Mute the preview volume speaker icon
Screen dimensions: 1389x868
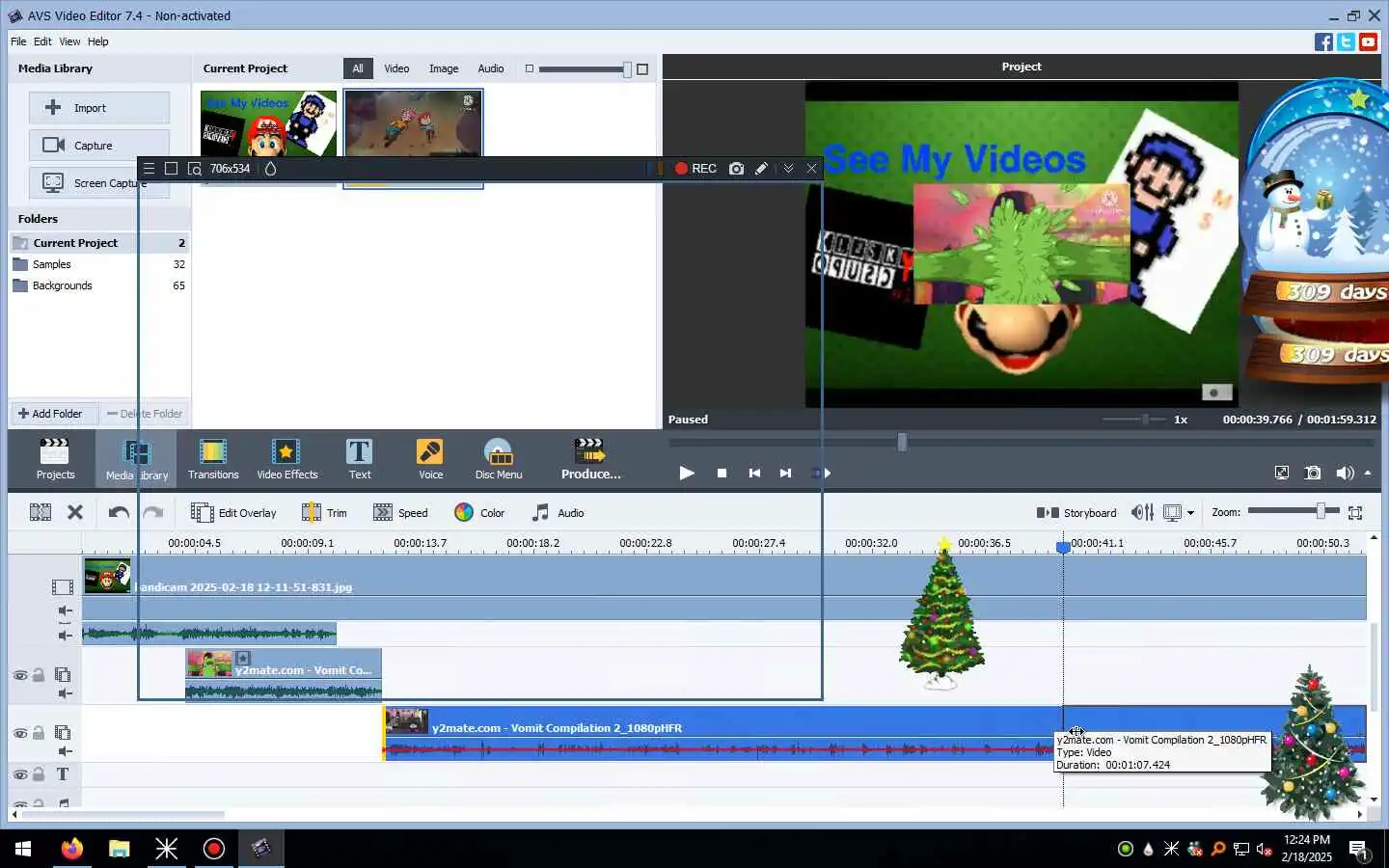(x=1345, y=473)
